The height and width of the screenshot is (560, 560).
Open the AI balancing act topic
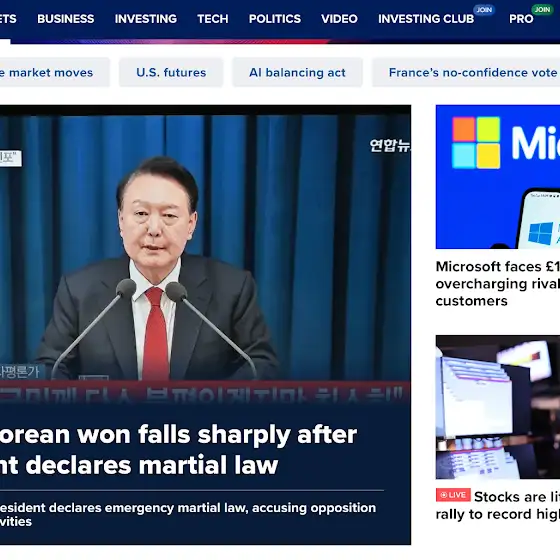298,72
